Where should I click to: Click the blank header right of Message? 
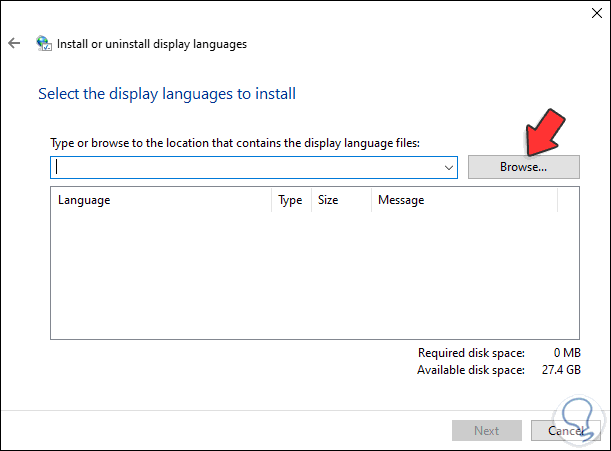568,200
